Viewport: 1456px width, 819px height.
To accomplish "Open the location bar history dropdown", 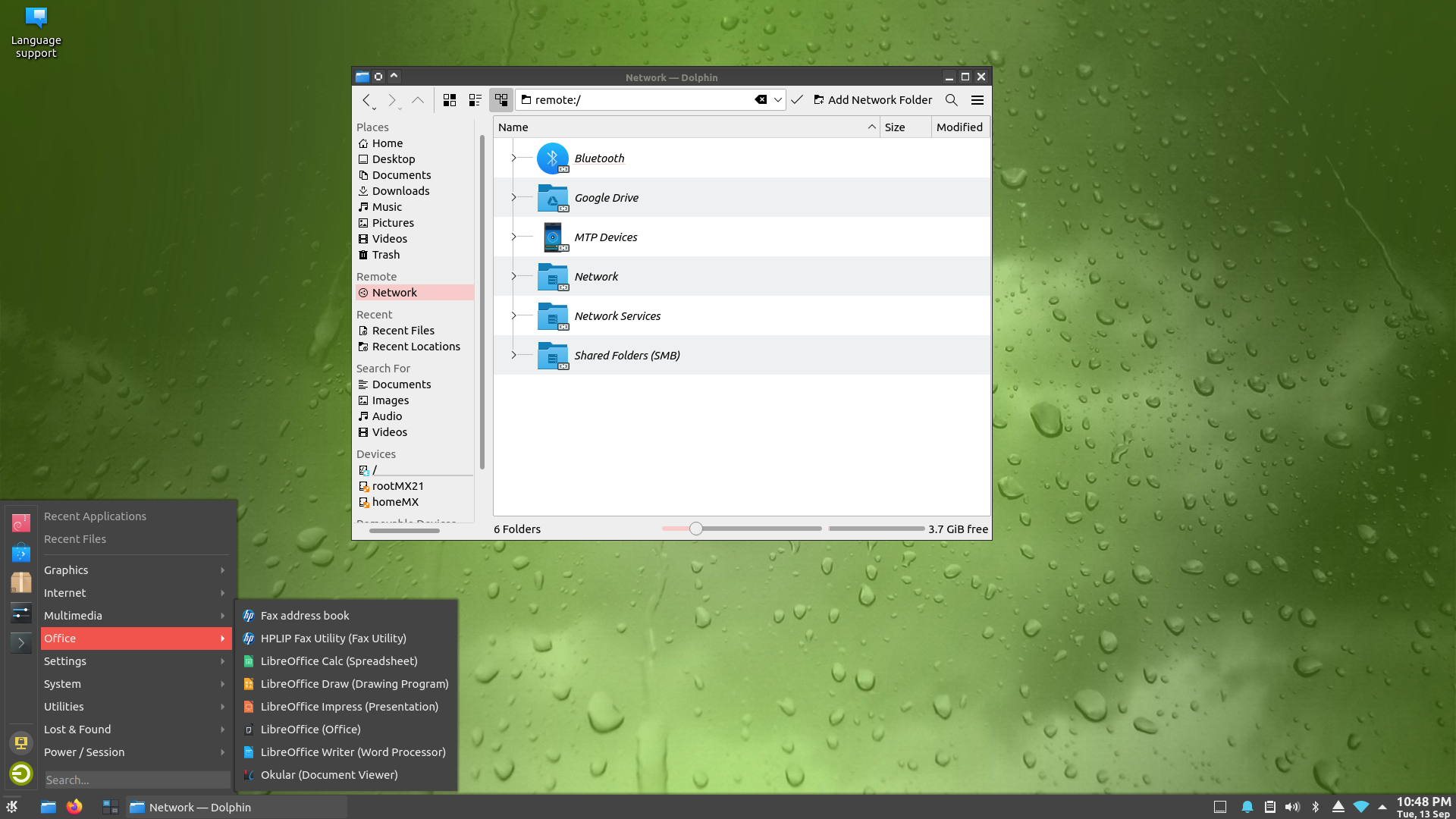I will (778, 100).
